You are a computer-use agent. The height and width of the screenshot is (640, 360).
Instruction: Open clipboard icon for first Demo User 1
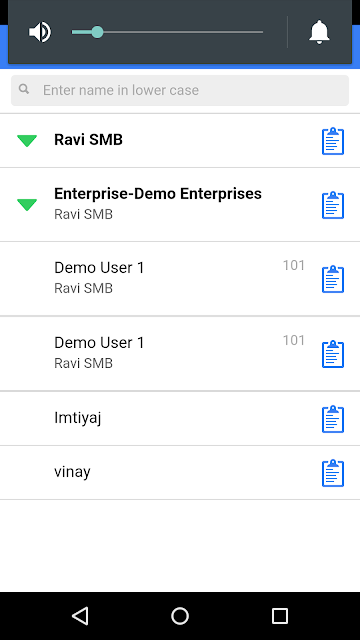pyautogui.click(x=333, y=279)
